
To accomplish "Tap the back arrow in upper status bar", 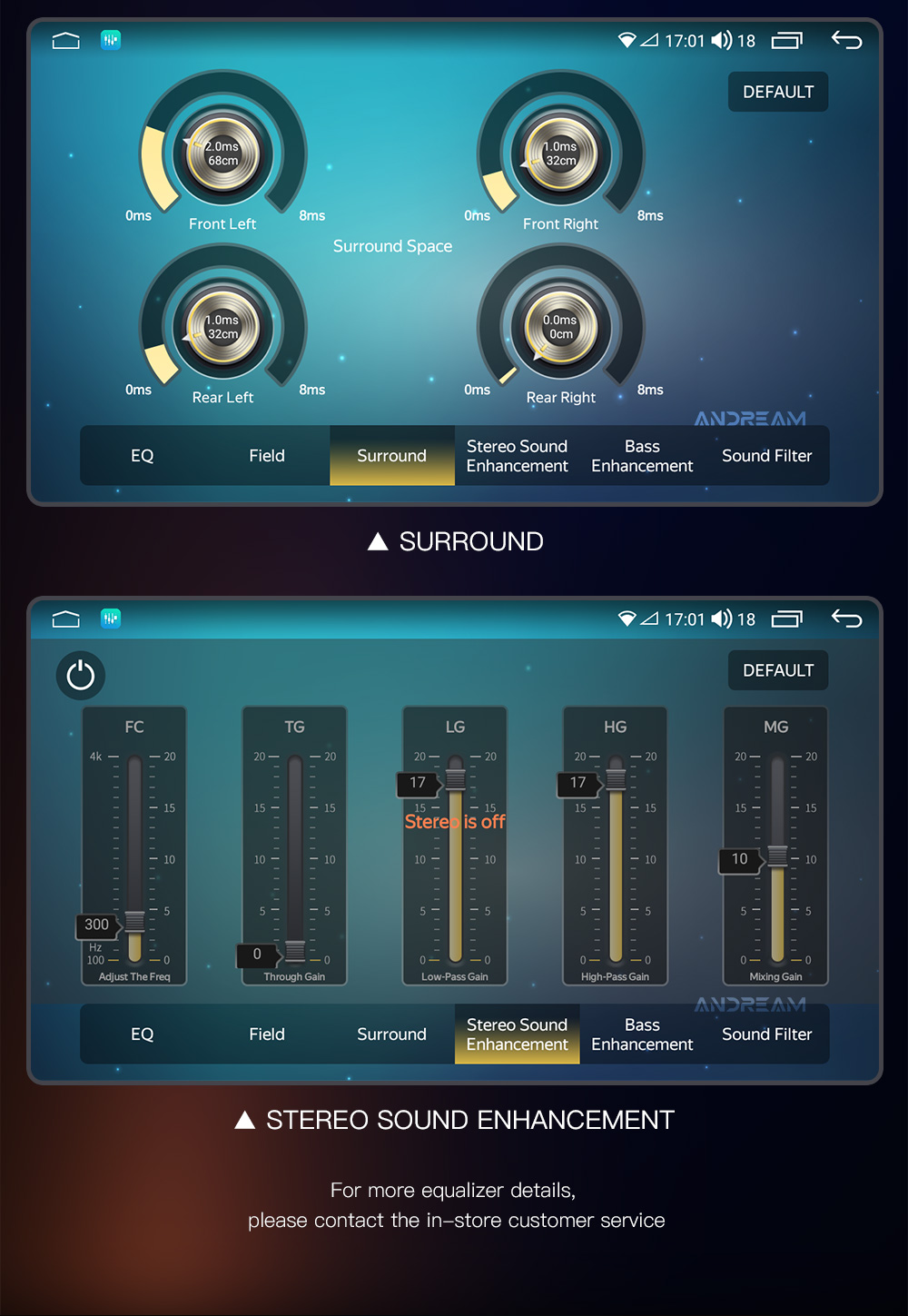I will [x=846, y=40].
